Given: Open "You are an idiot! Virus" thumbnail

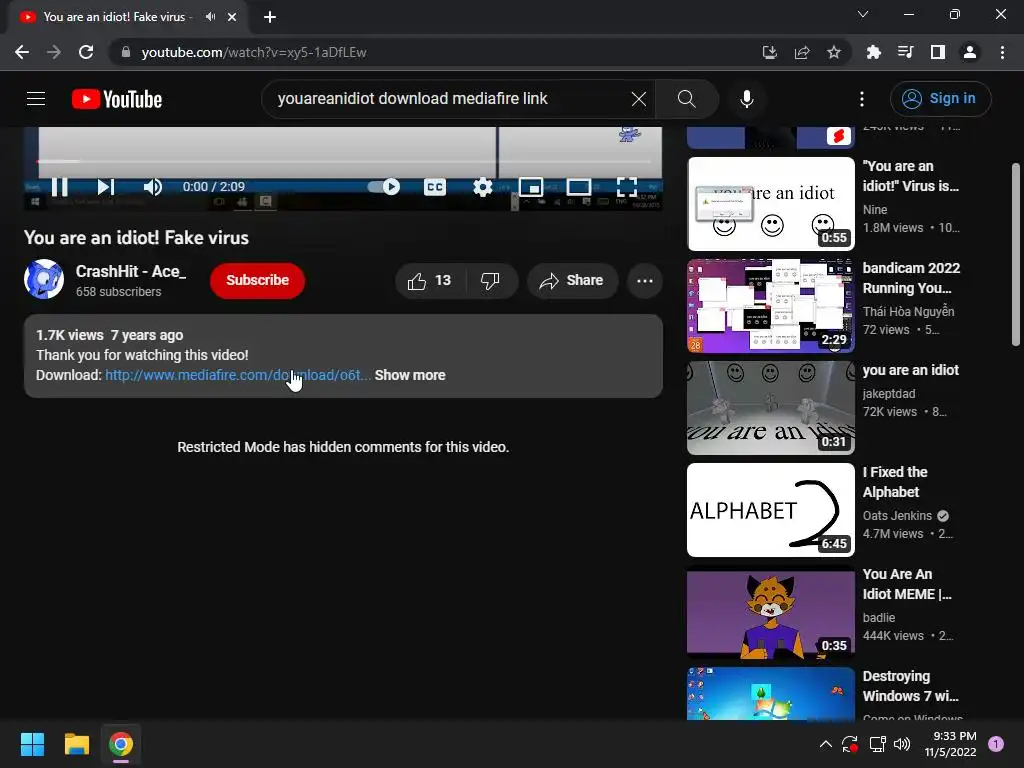Looking at the screenshot, I should [x=771, y=204].
